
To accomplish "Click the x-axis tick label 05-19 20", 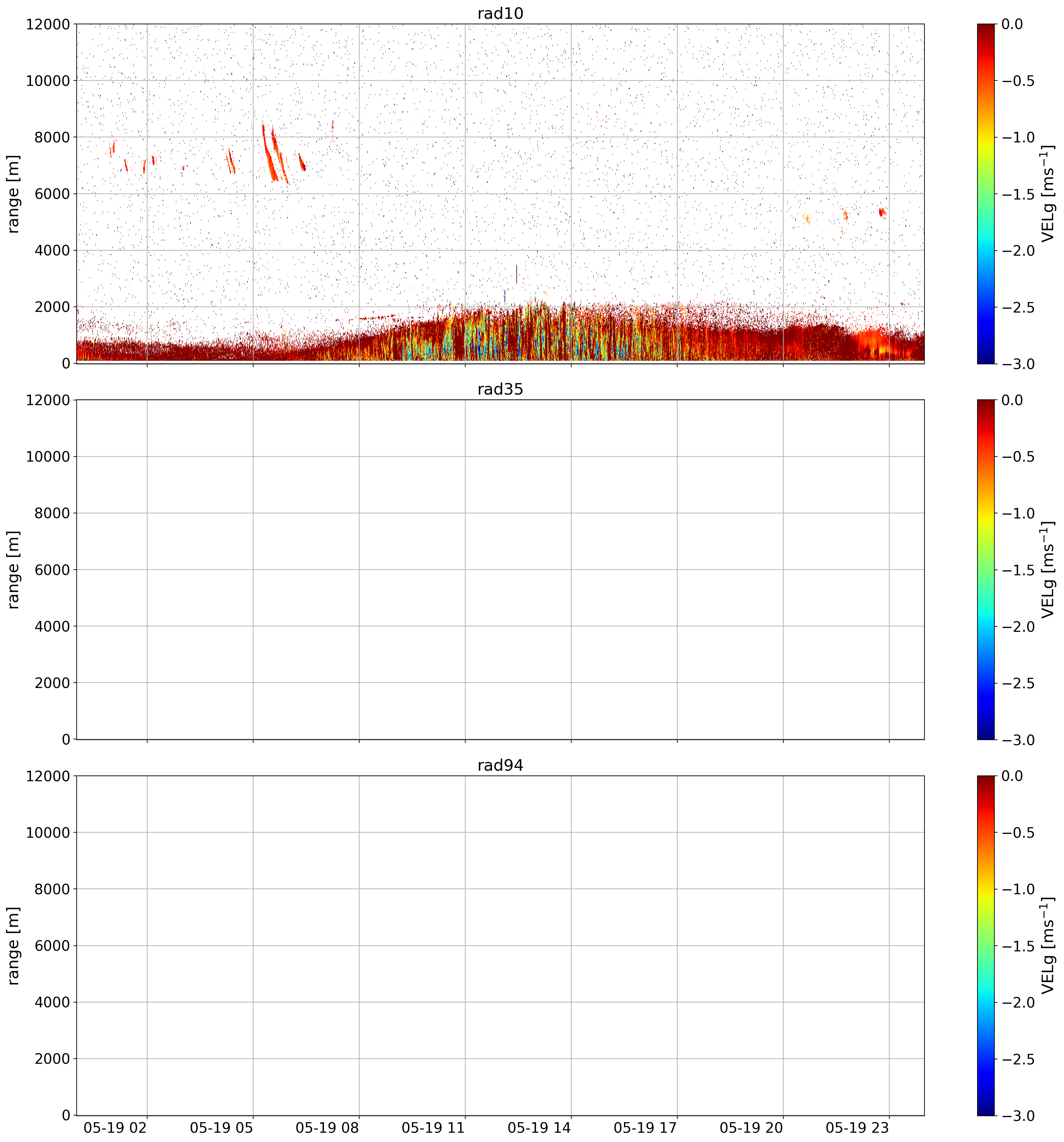I will (751, 1128).
